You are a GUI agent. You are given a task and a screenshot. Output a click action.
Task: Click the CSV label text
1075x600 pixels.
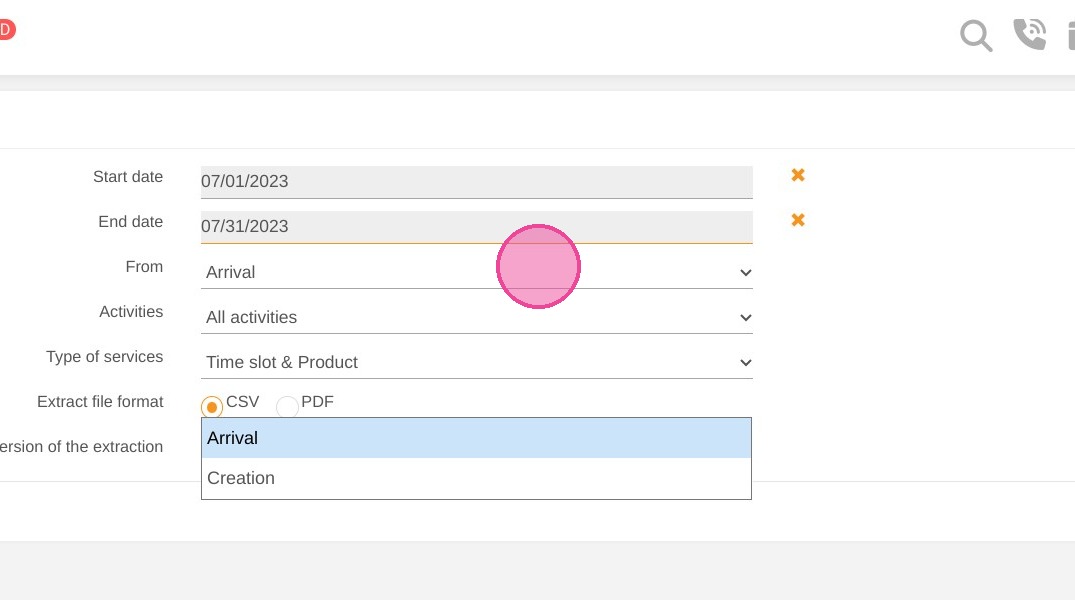pyautogui.click(x=243, y=402)
